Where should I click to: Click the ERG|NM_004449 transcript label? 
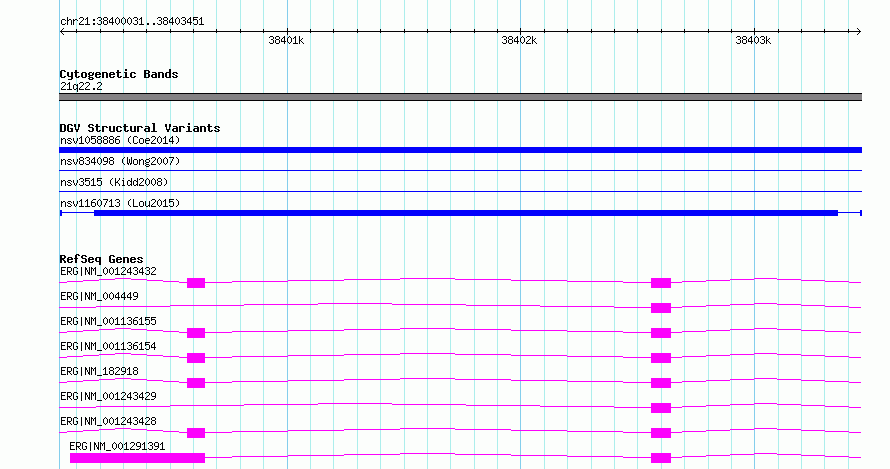(x=99, y=296)
